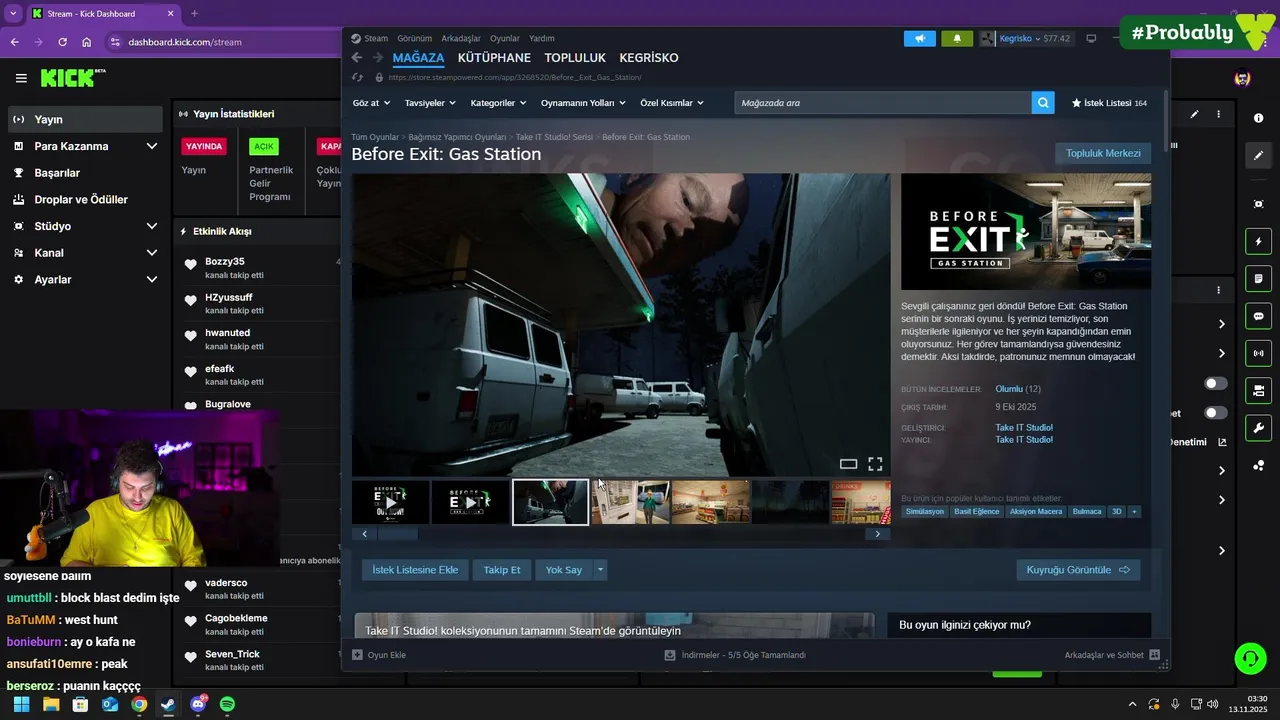Open Tavsiyeler dropdown in Steam store

coord(430,103)
